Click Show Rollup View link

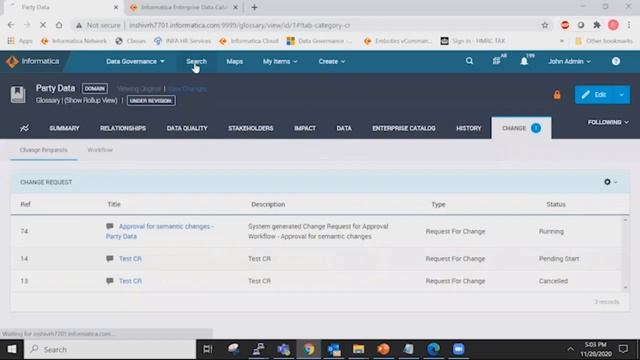pyautogui.click(x=91, y=100)
